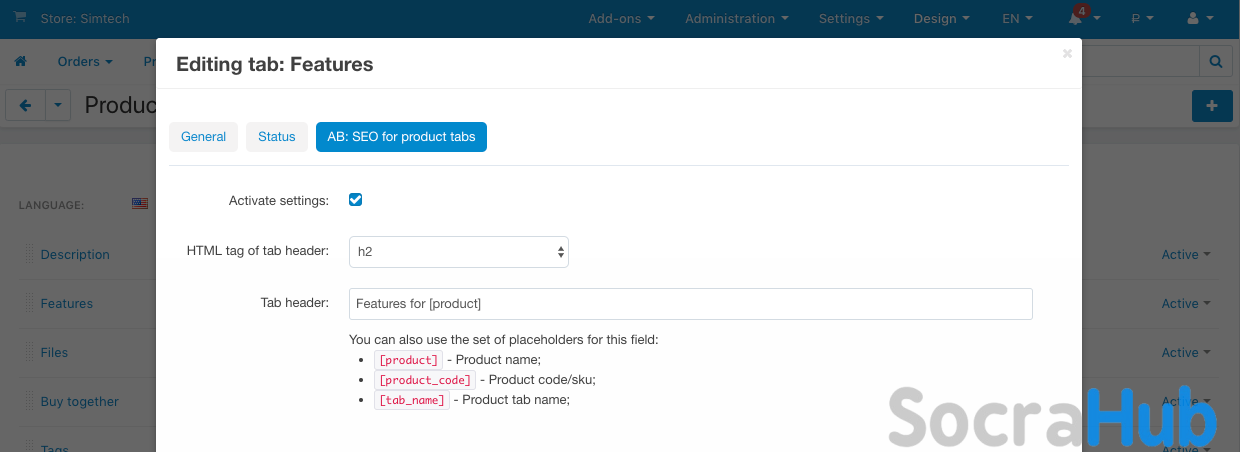
Task: Close the Editing tab dialog
Action: 1067,54
